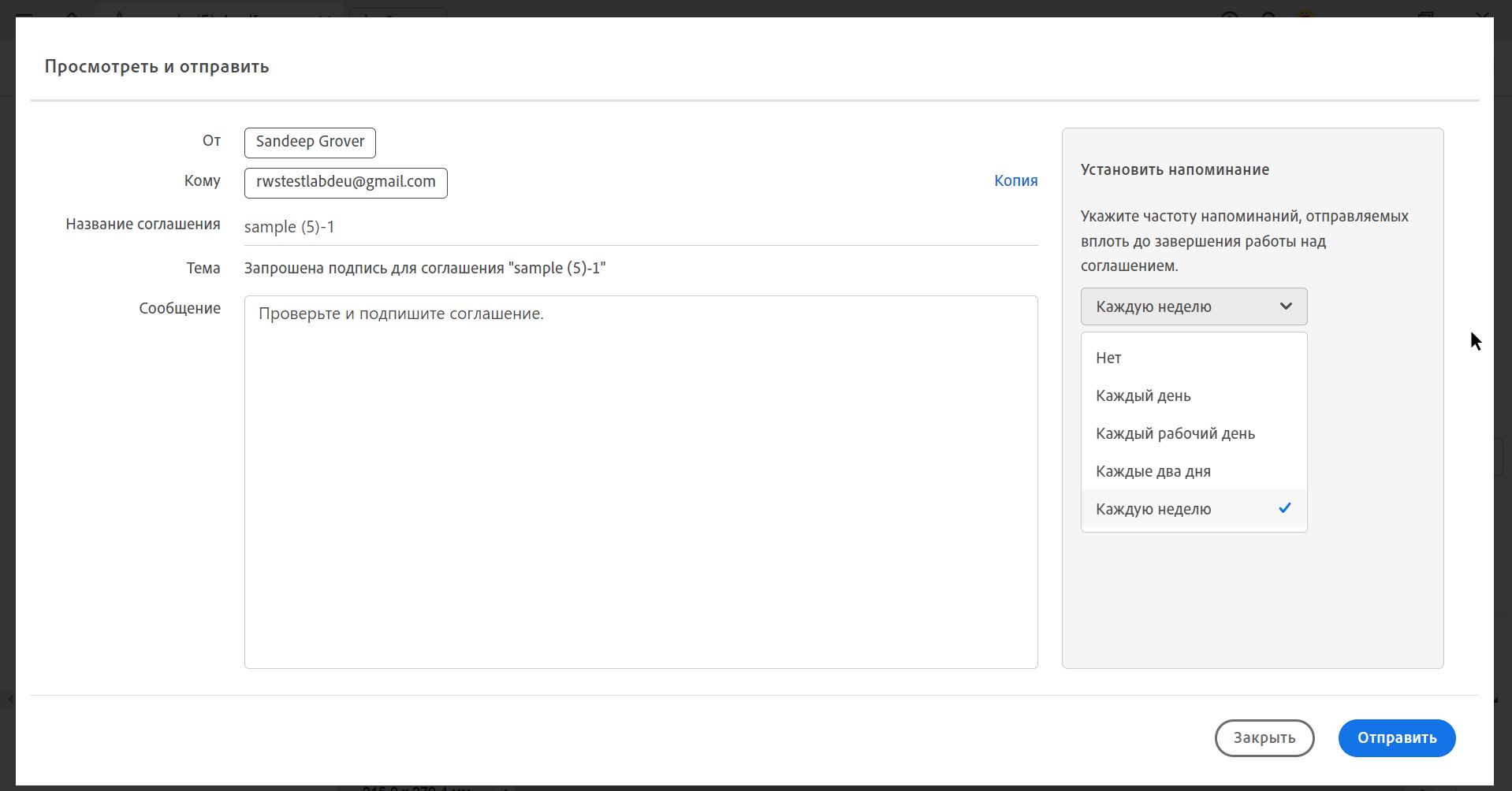
Task: Select the "Нет" reminder option
Action: [1194, 358]
